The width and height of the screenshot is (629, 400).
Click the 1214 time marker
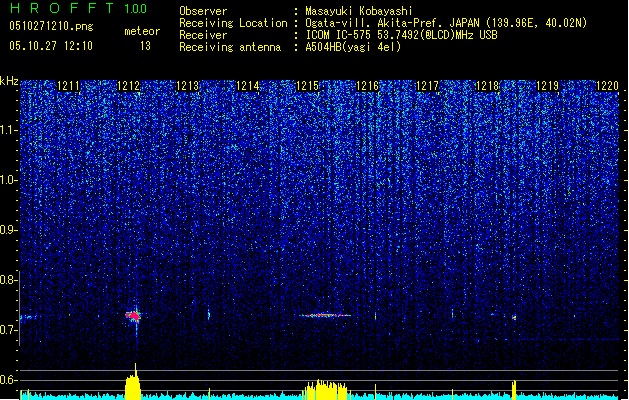(x=248, y=86)
